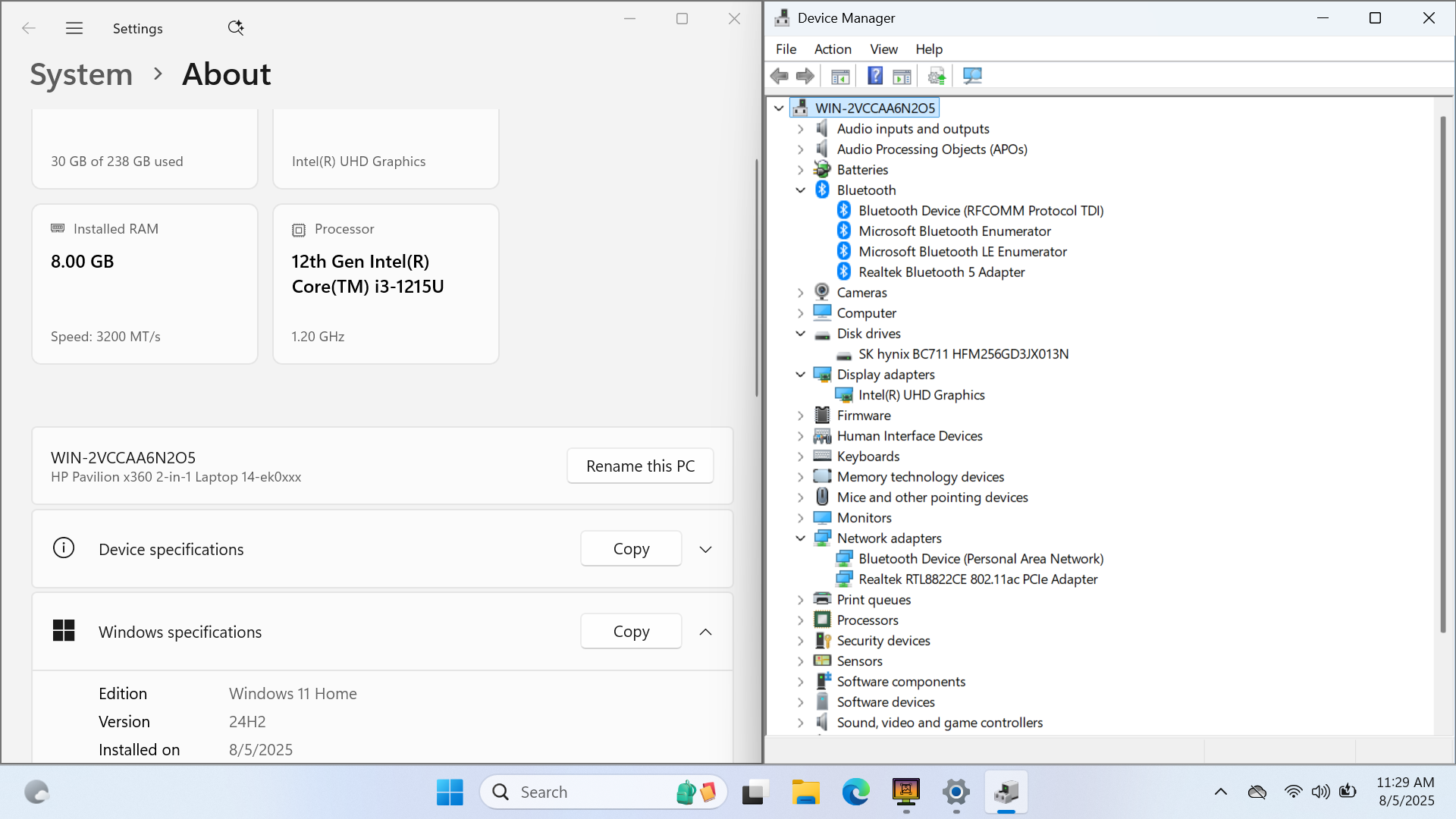The image size is (1456, 819).
Task: Click the blue Help question mark icon
Action: [x=875, y=76]
